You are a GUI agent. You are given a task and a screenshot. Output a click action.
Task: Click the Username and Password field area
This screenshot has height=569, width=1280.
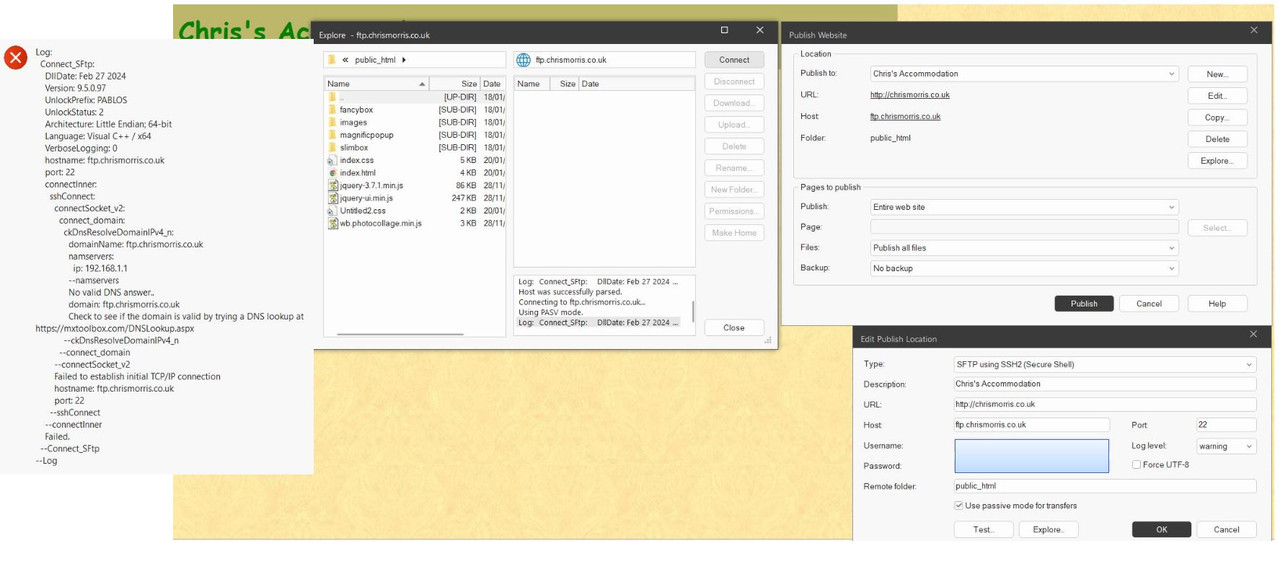tap(1032, 456)
